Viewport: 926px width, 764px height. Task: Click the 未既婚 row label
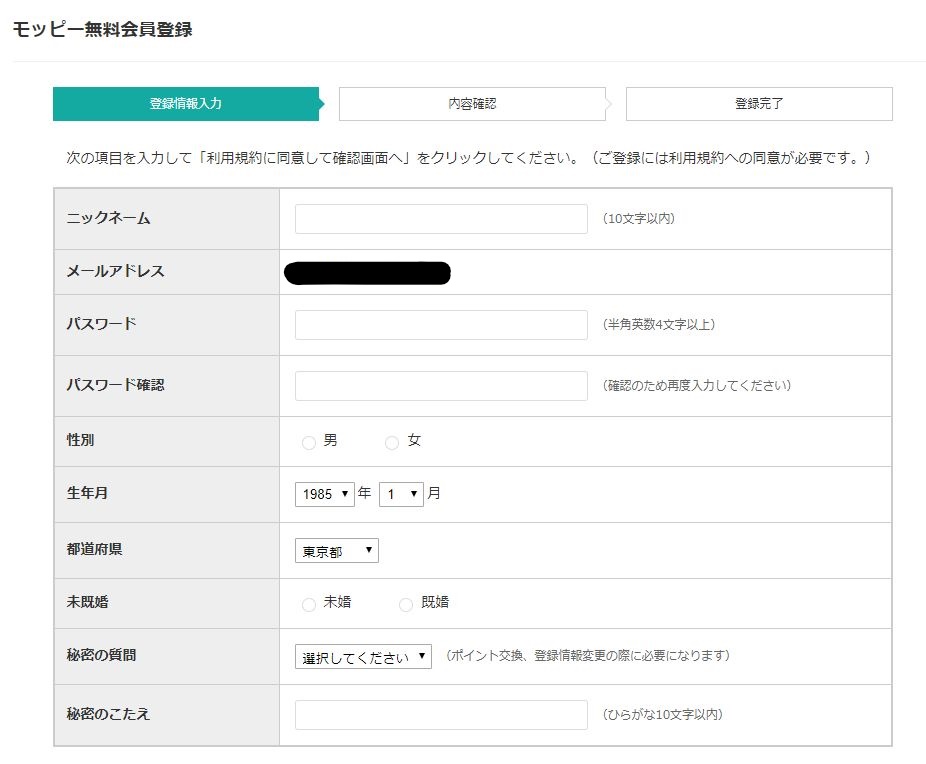click(x=87, y=602)
